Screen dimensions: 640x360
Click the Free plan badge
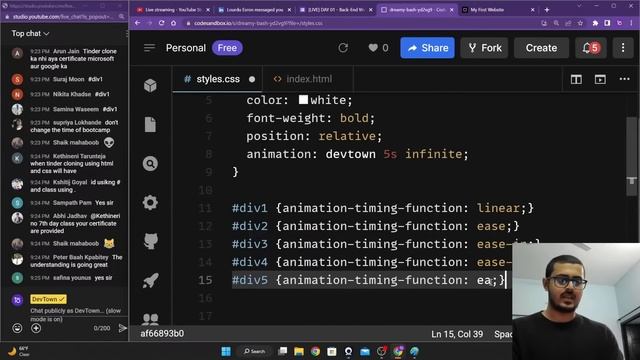(227, 48)
